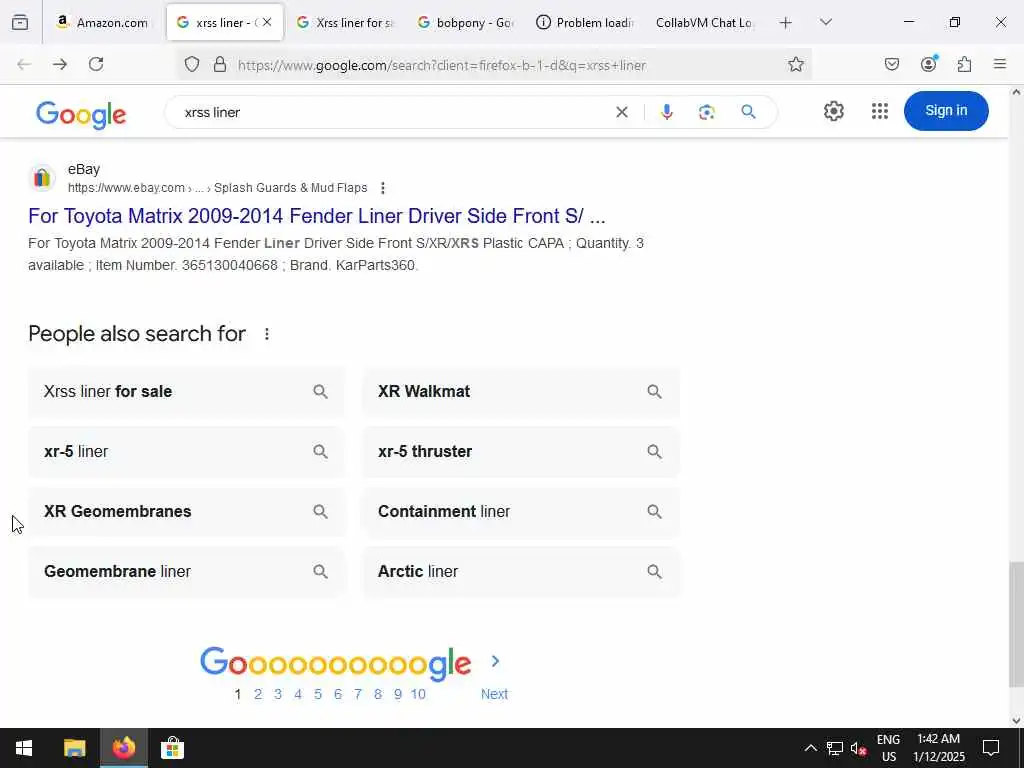This screenshot has width=1024, height=768.
Task: Click the Sign in button
Action: click(946, 111)
